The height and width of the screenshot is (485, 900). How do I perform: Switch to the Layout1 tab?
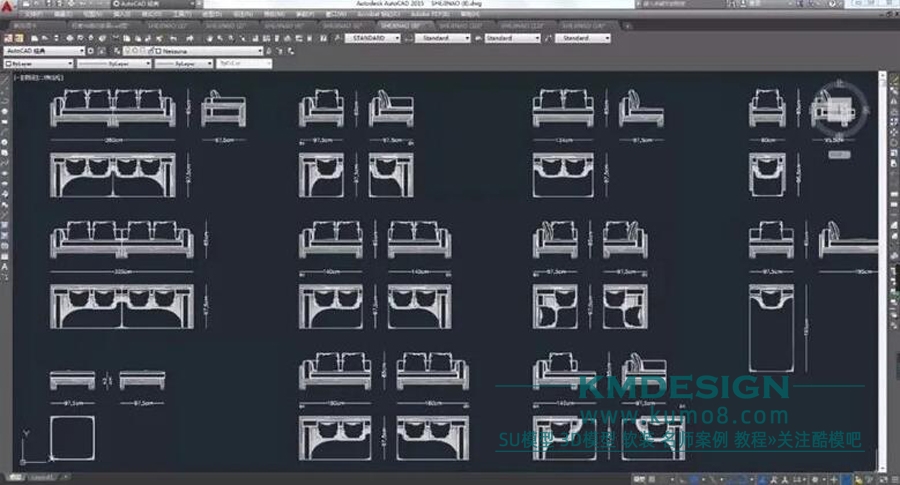[x=42, y=479]
